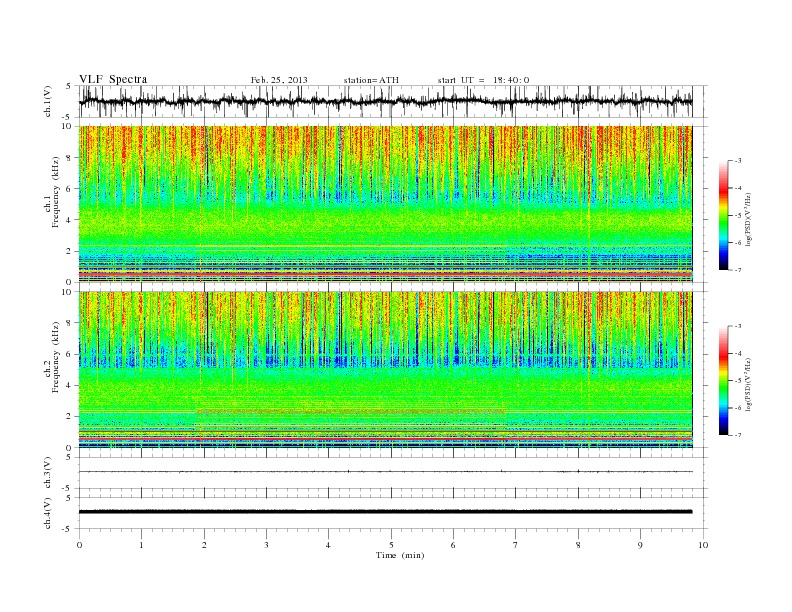792x612 pixels.
Task: Click the "8" kHz tick on ch.1 frequency axis
Action: pyautogui.click(x=70, y=158)
